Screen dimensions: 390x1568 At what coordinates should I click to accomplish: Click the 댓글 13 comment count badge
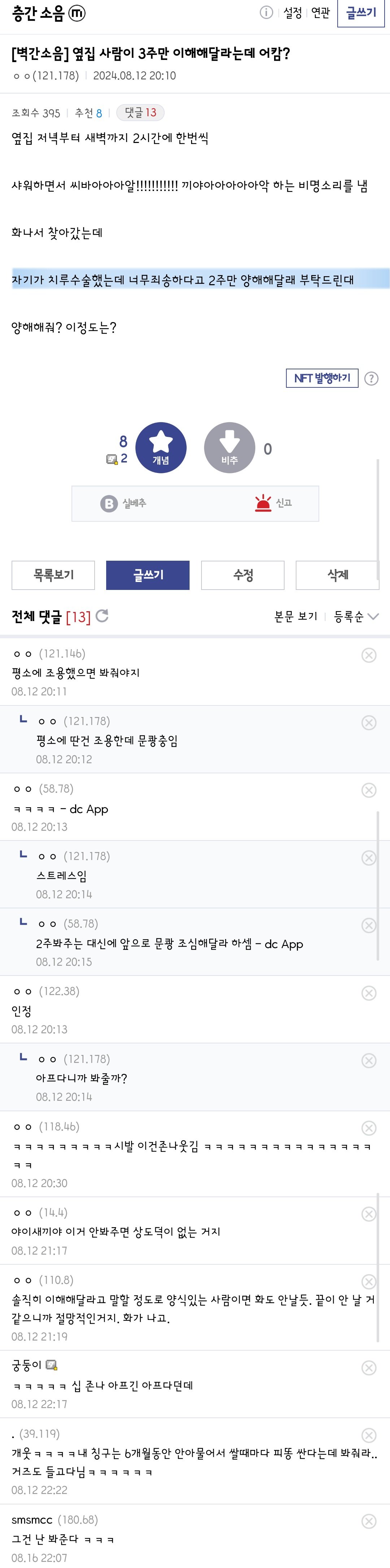140,113
